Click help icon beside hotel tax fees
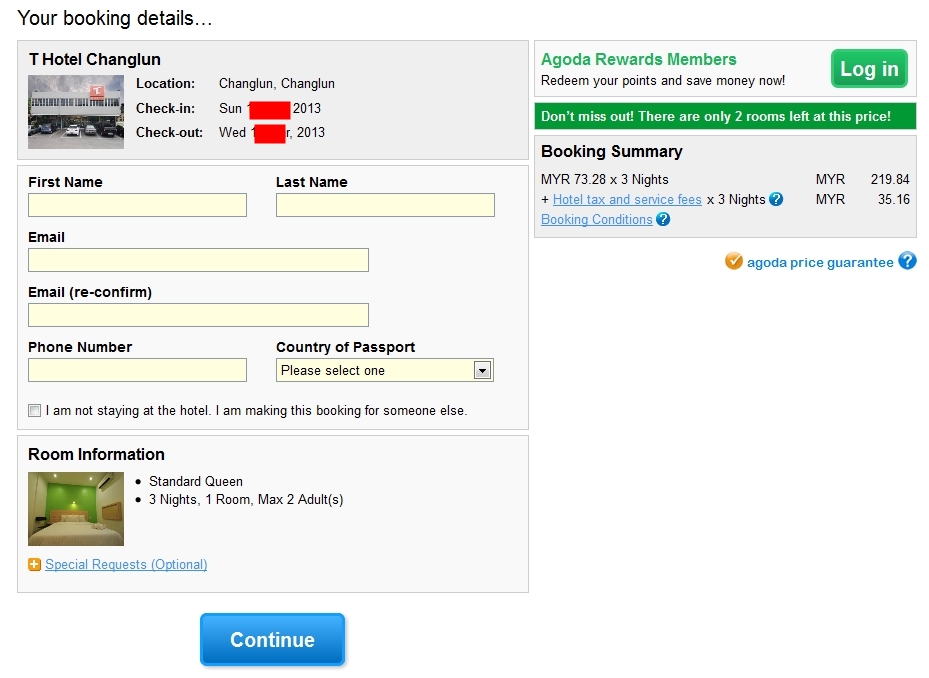The height and width of the screenshot is (678, 929). click(776, 200)
